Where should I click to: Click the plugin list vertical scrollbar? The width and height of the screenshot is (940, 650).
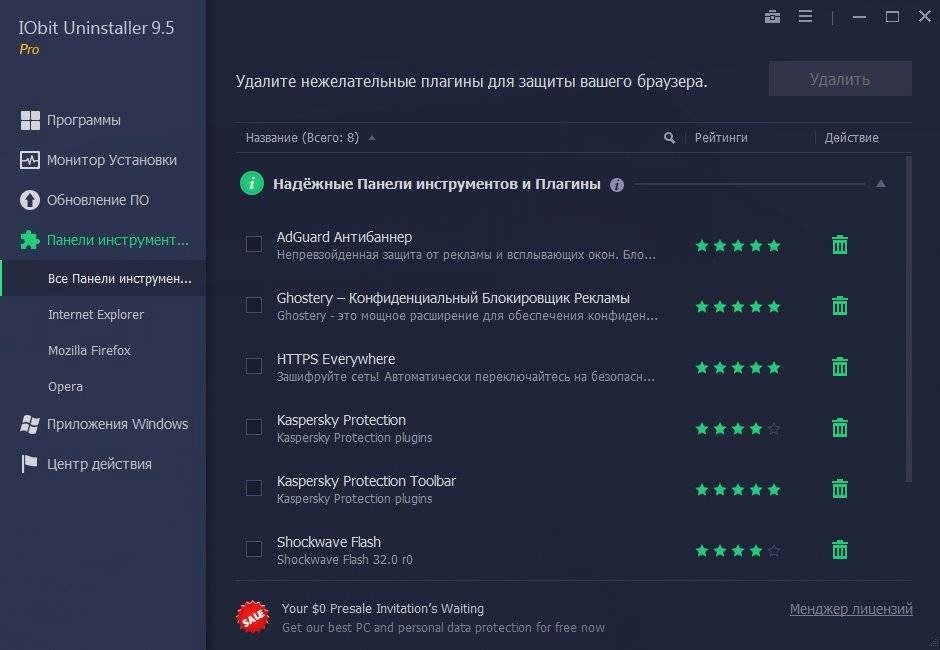pyautogui.click(x=909, y=318)
